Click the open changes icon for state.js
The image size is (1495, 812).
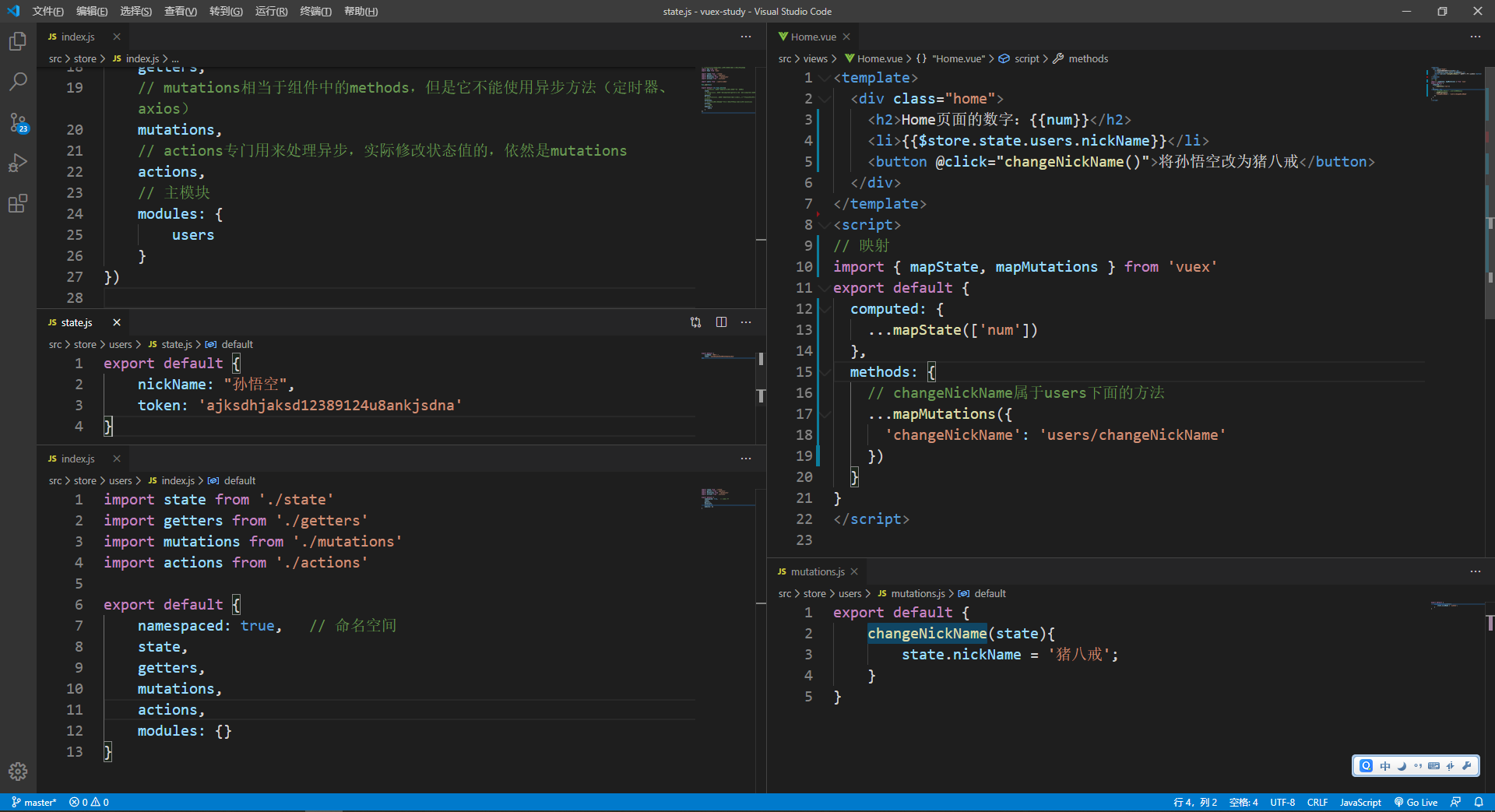[x=695, y=322]
